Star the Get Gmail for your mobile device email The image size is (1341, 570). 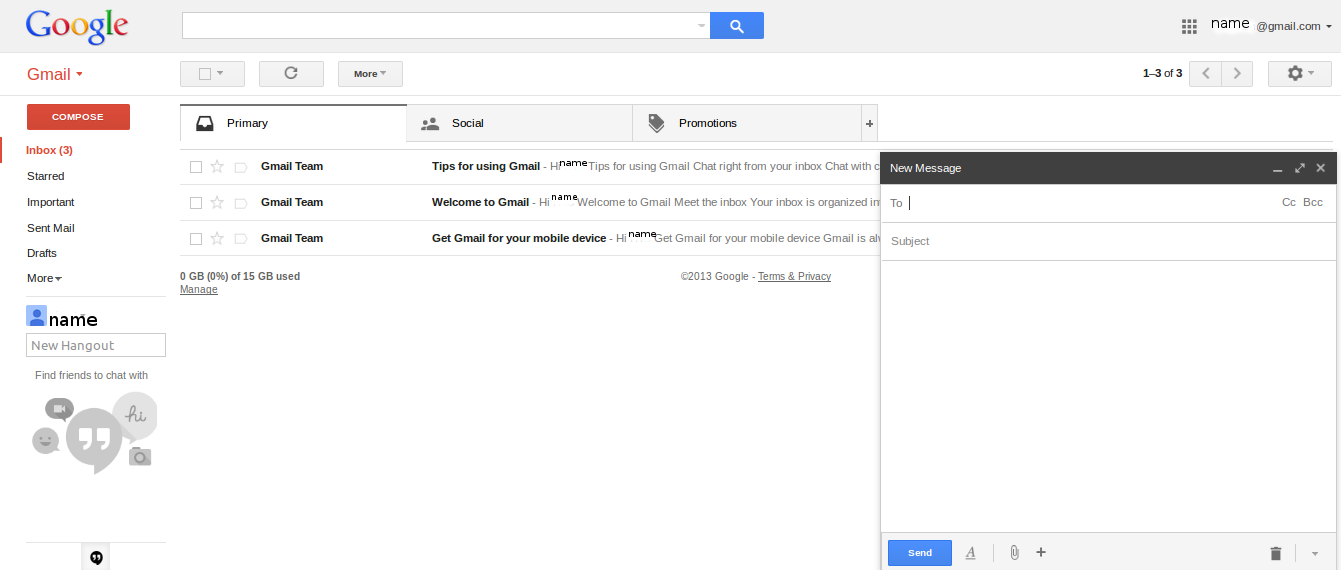(217, 238)
